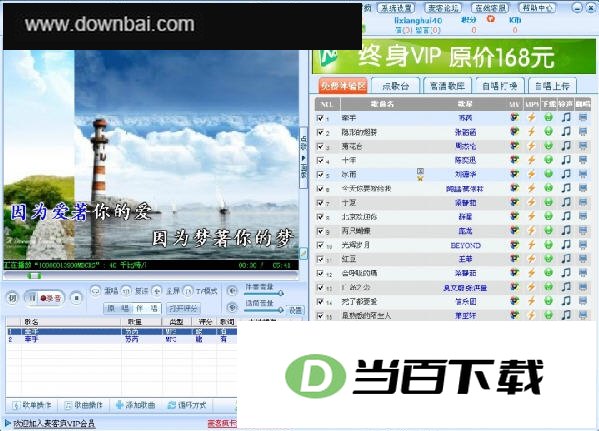Click the download icon for song 牵手

[549, 118]
